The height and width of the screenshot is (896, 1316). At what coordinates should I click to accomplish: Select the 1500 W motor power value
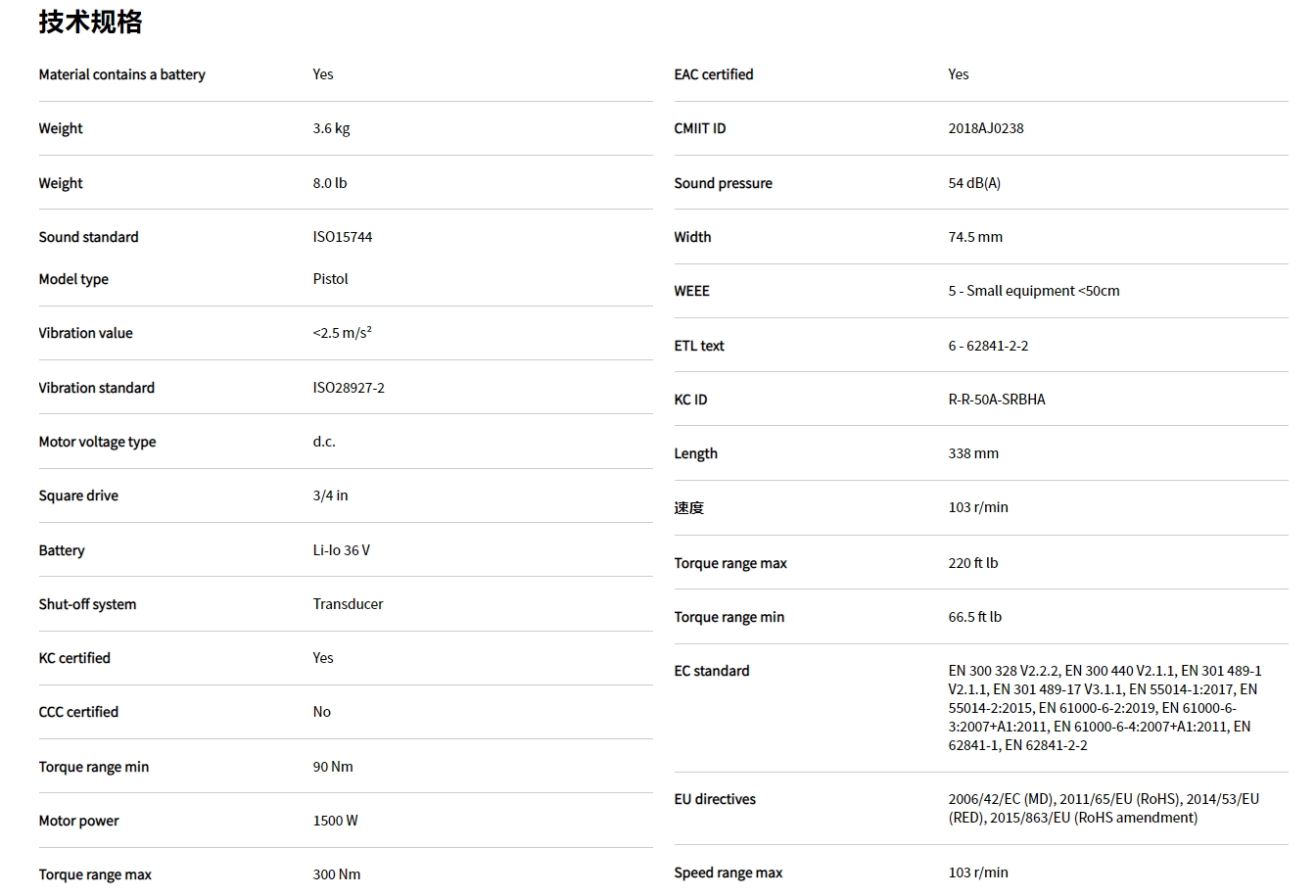pos(336,821)
